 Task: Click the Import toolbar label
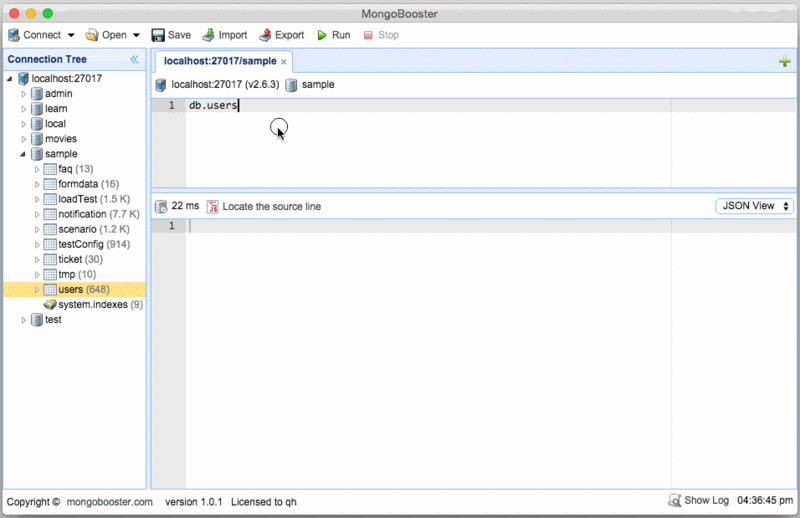pos(233,35)
